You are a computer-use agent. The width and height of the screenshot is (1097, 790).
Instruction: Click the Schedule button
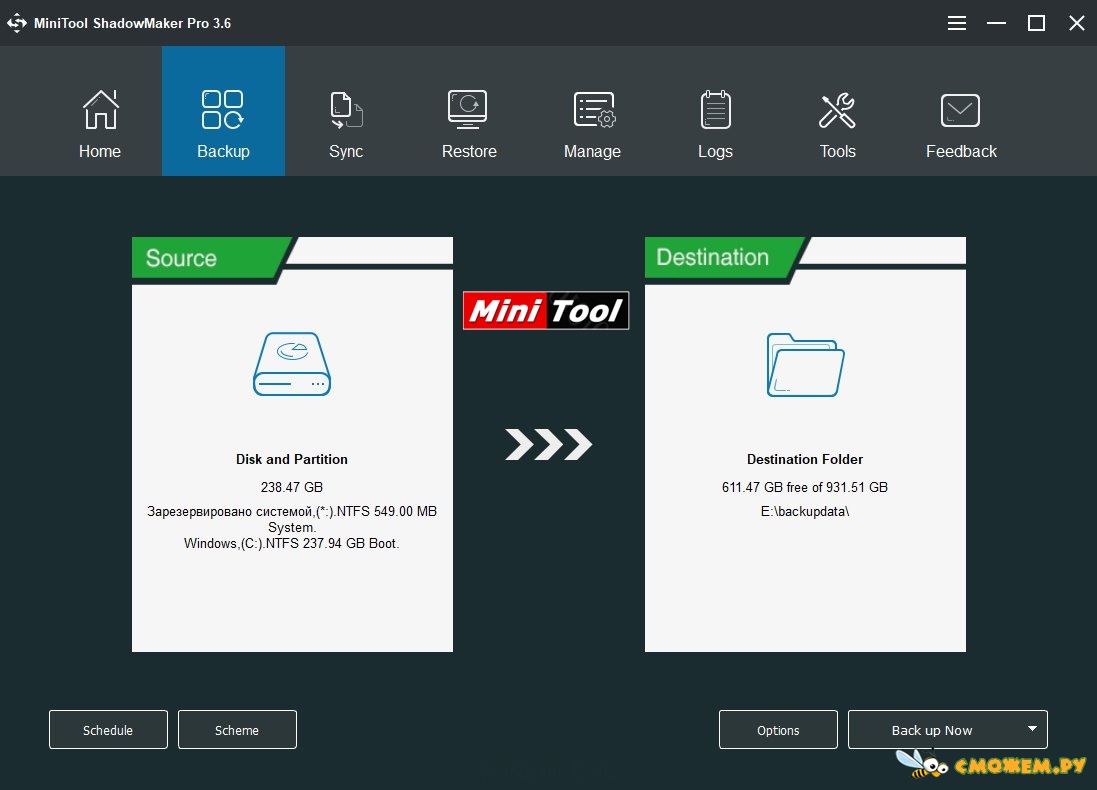(x=108, y=730)
